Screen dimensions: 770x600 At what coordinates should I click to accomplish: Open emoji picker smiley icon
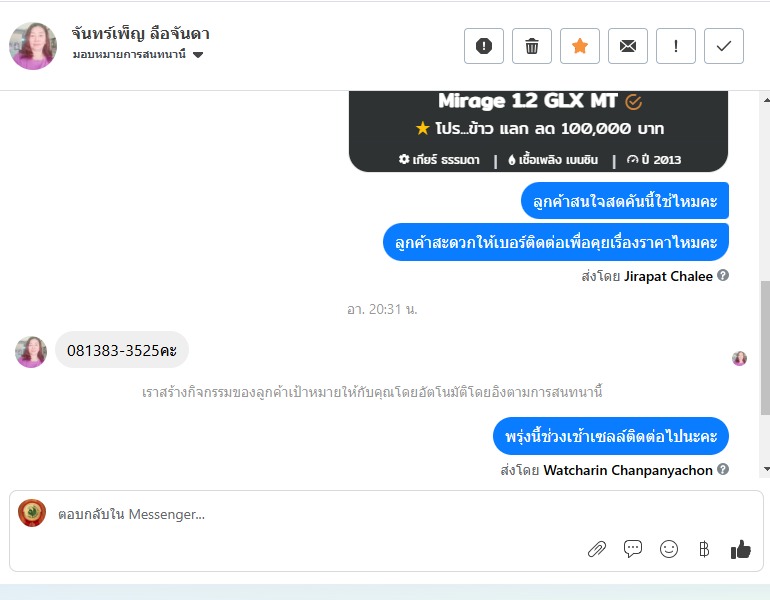[669, 549]
